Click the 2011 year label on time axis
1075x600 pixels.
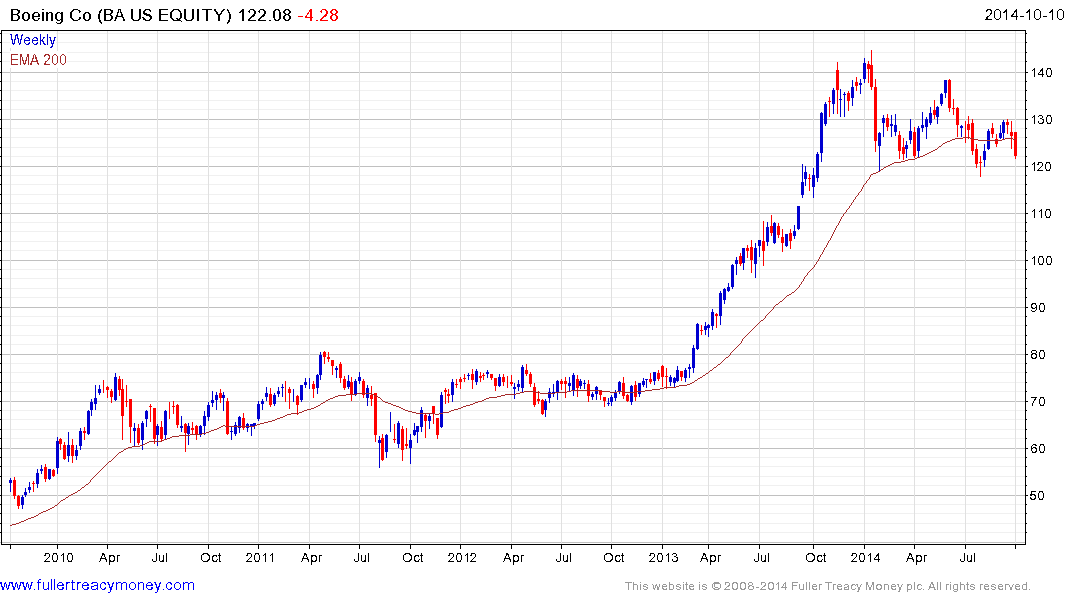[x=260, y=557]
